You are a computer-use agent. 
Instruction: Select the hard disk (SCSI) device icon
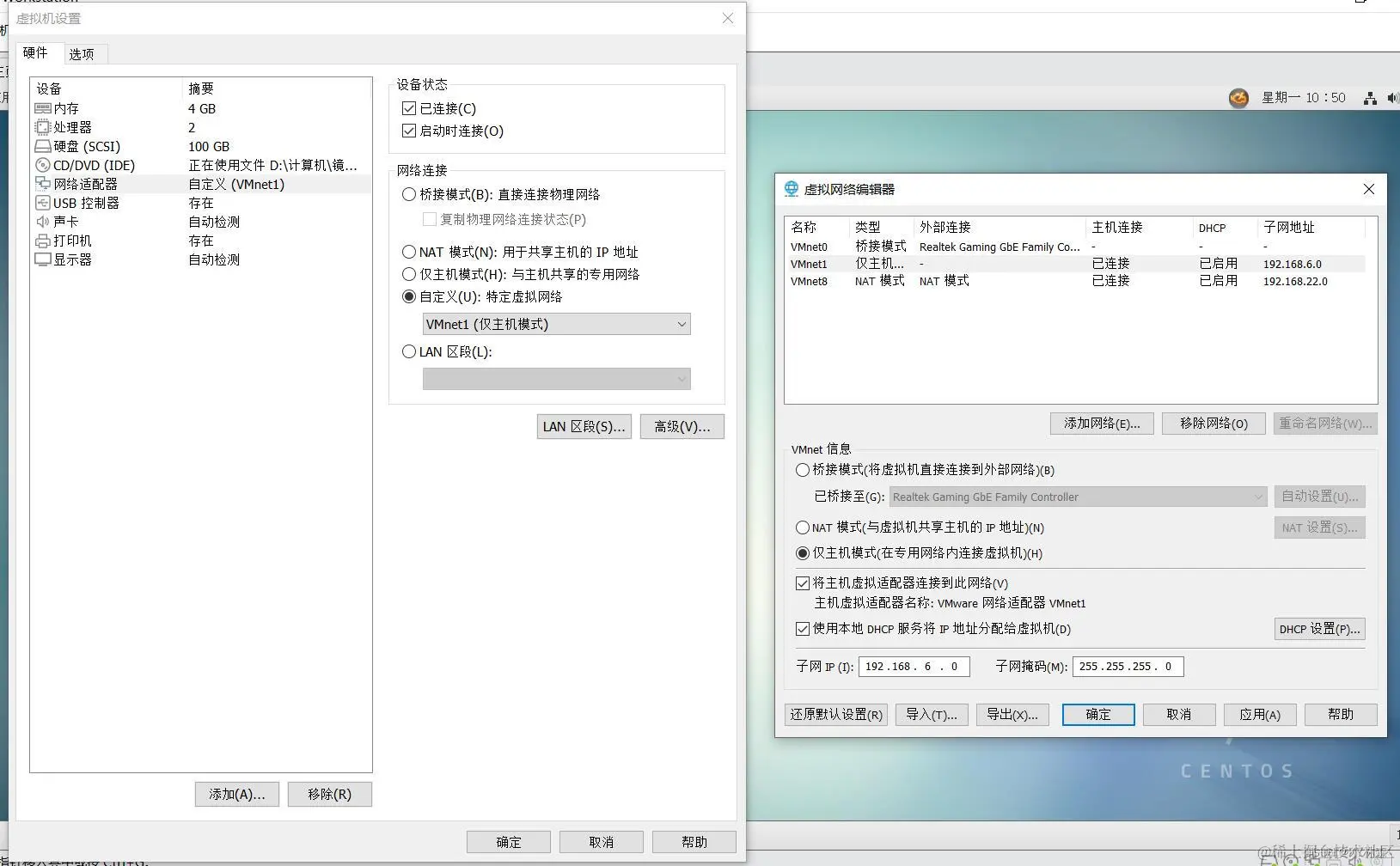coord(43,146)
